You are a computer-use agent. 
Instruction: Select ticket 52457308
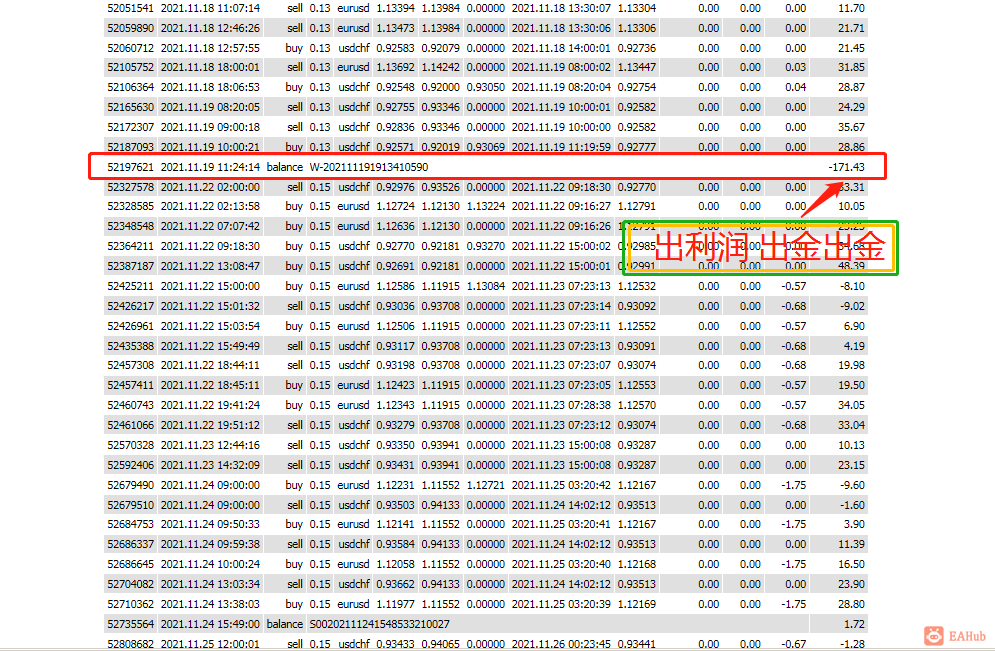[130, 365]
